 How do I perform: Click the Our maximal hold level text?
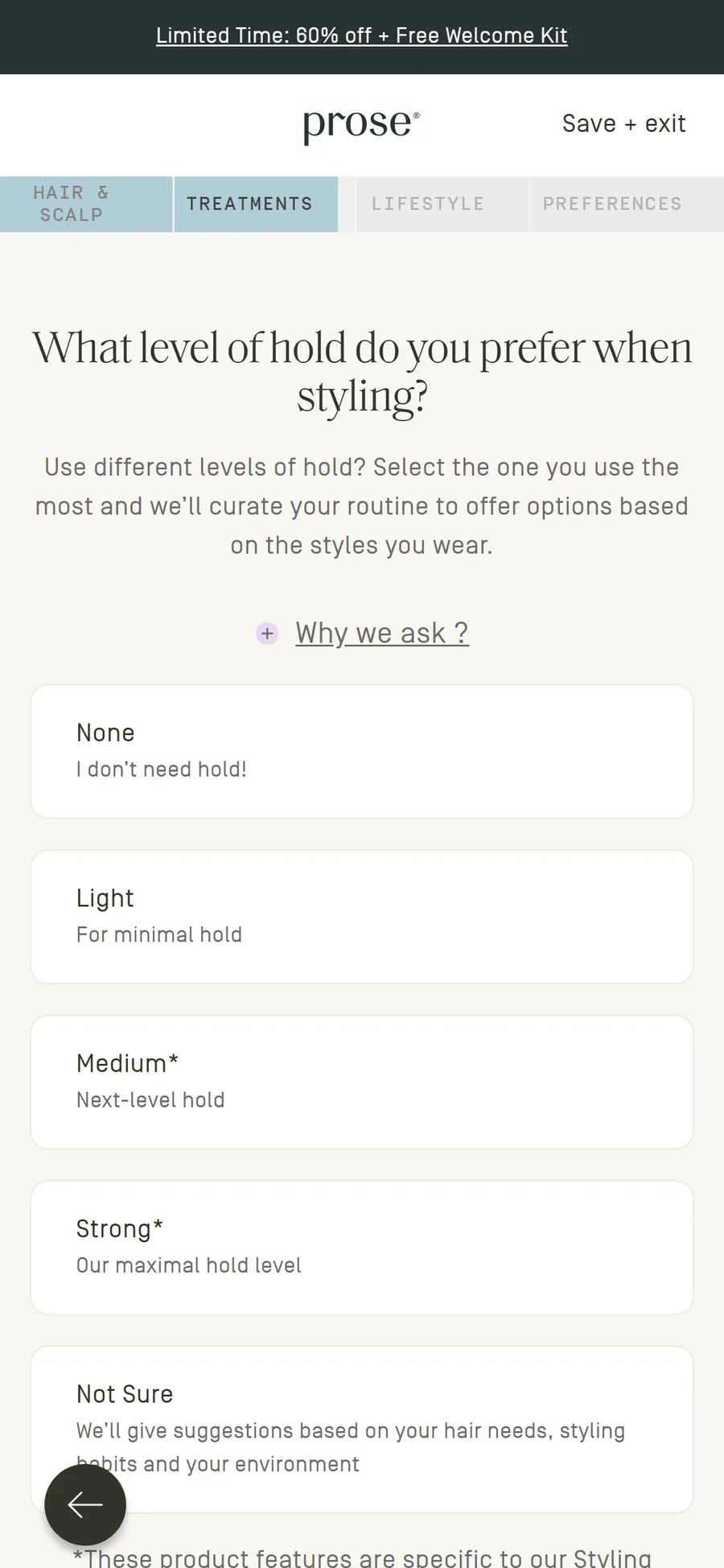click(189, 1265)
